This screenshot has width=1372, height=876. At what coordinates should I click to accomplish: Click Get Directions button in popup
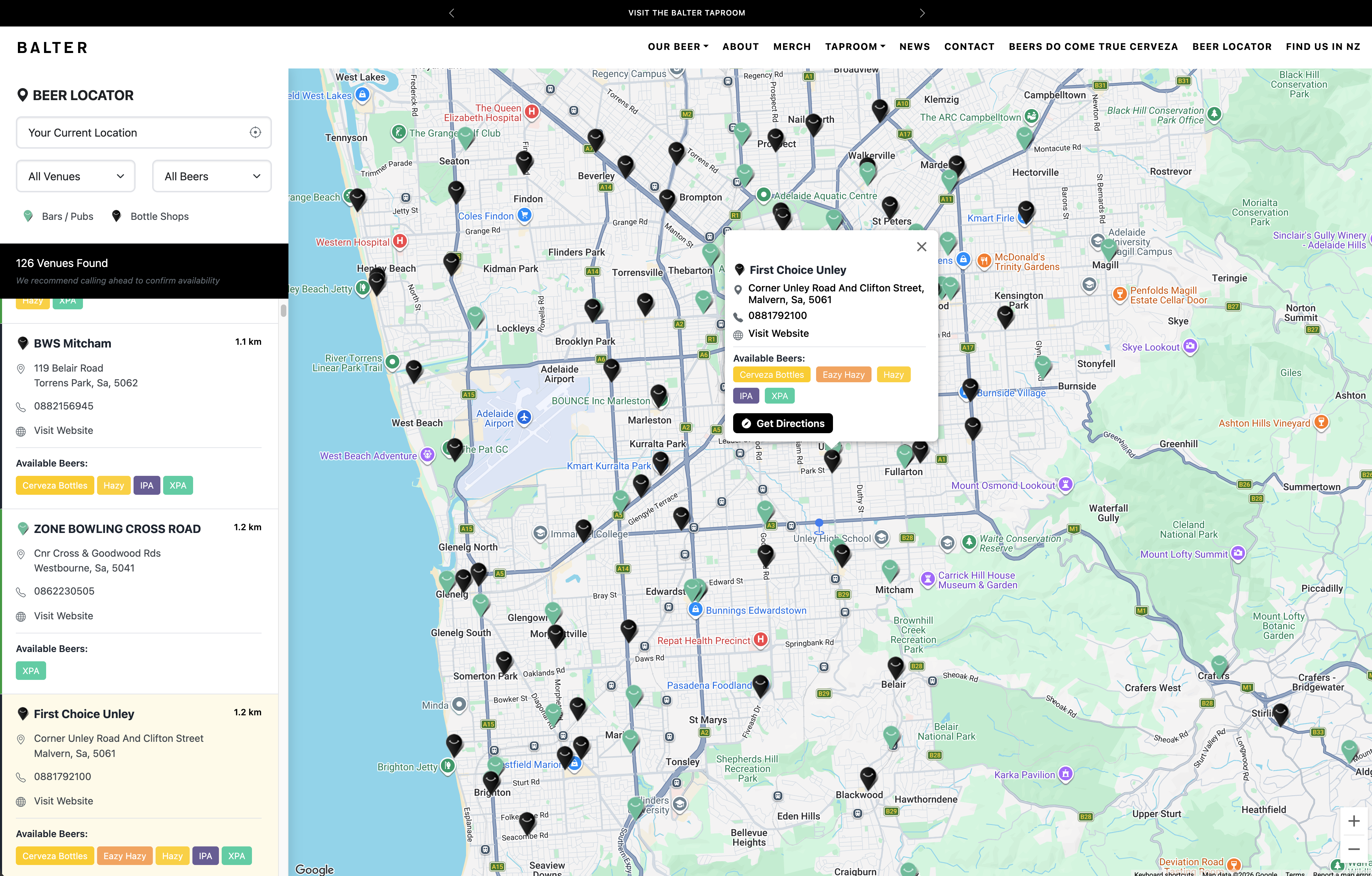783,423
